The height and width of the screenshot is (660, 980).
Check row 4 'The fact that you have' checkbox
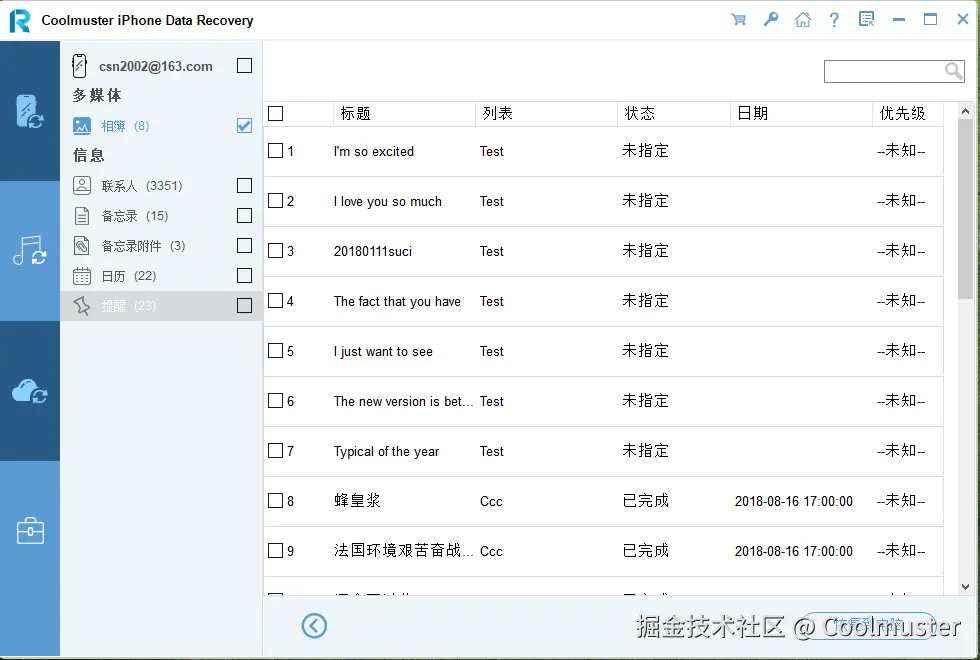pos(276,301)
